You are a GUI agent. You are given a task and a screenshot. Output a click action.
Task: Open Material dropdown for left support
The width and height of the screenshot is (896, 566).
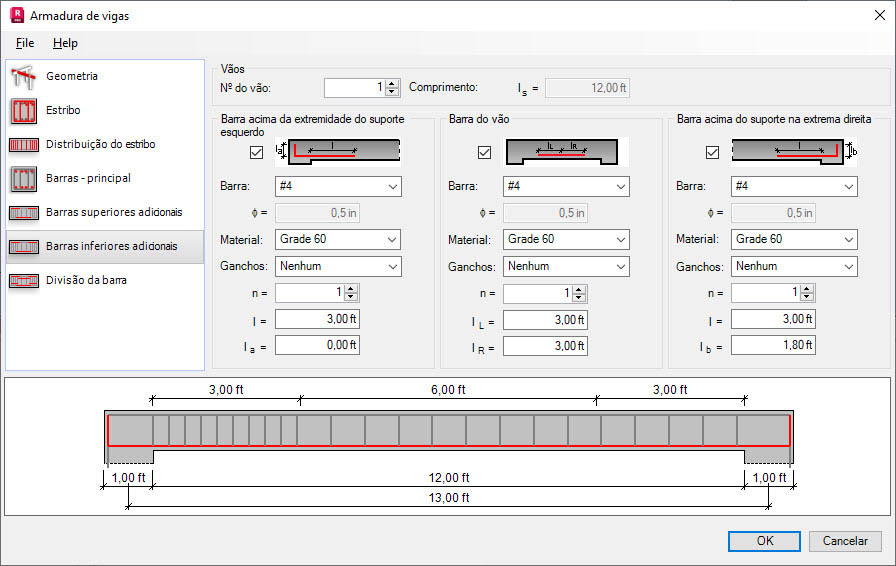[x=338, y=240]
